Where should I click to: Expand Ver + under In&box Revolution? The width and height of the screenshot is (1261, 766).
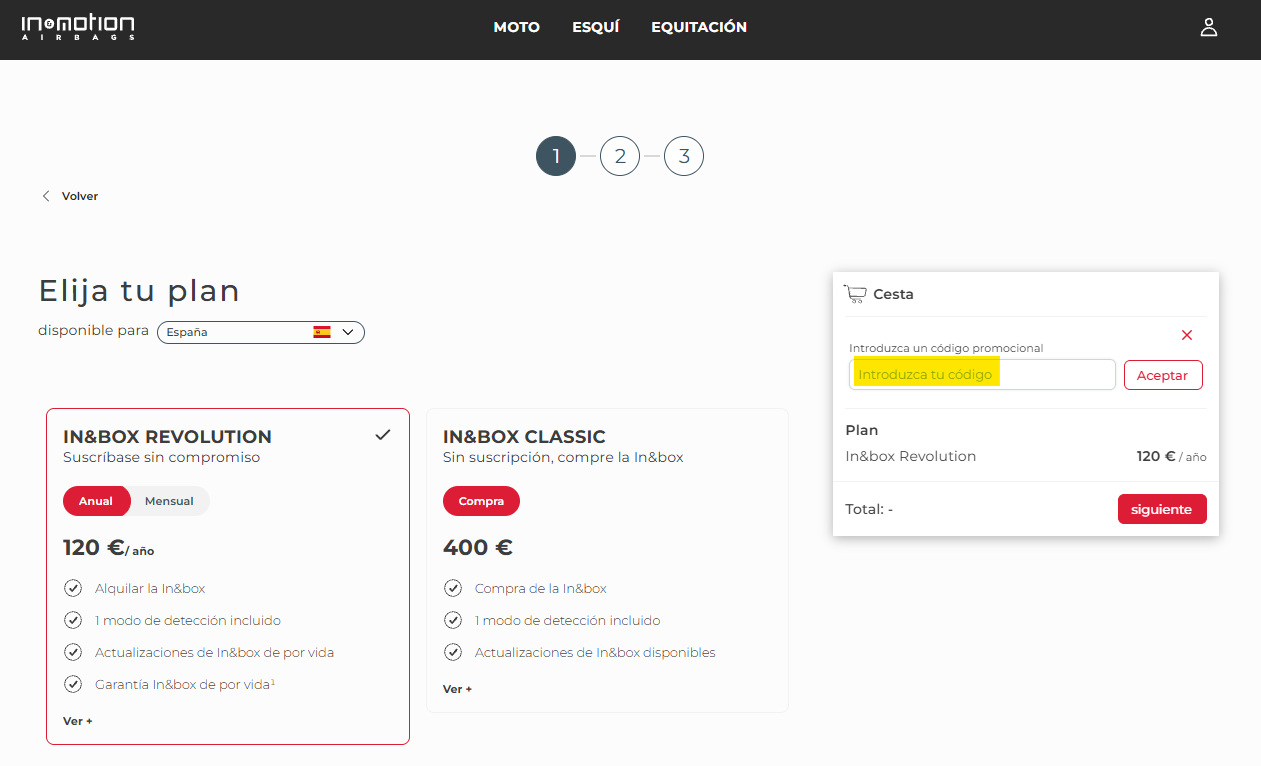coord(78,721)
